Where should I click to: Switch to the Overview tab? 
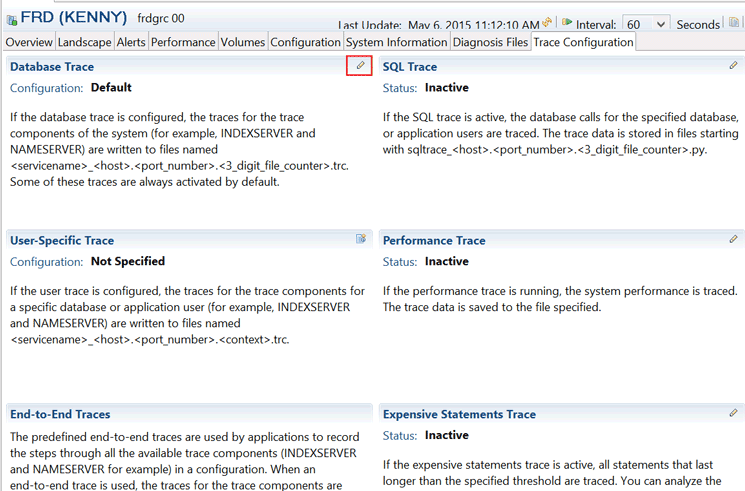click(29, 42)
